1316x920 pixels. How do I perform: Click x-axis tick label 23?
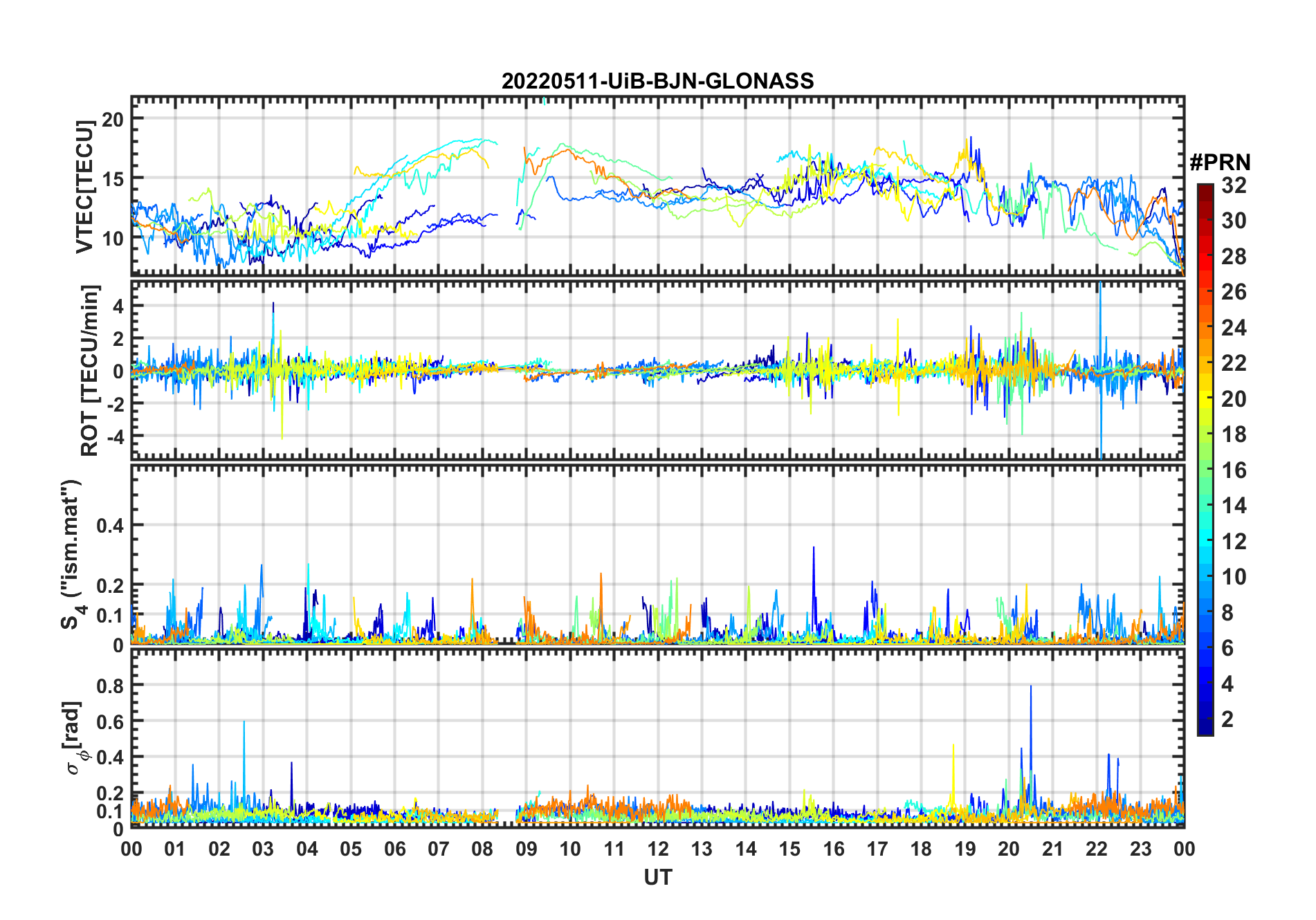[x=1140, y=849]
